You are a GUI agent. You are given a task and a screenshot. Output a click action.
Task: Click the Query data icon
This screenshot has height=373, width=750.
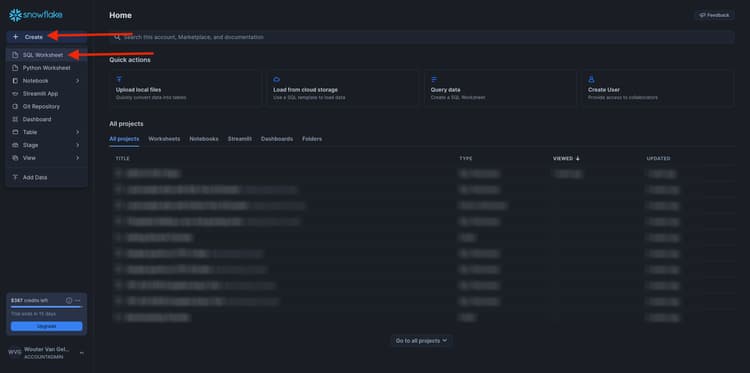[434, 79]
